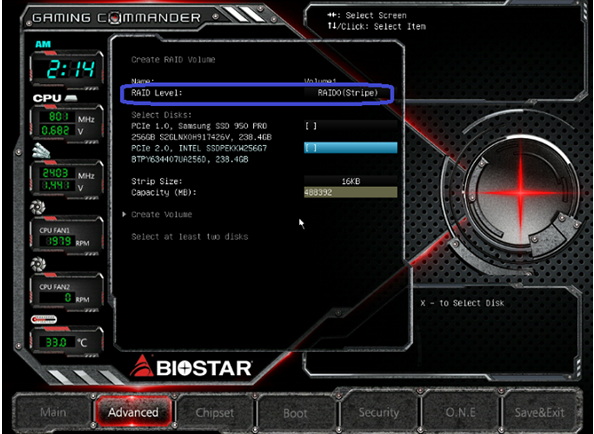
Task: Click the RAM memory sticks icon
Action: [41, 151]
